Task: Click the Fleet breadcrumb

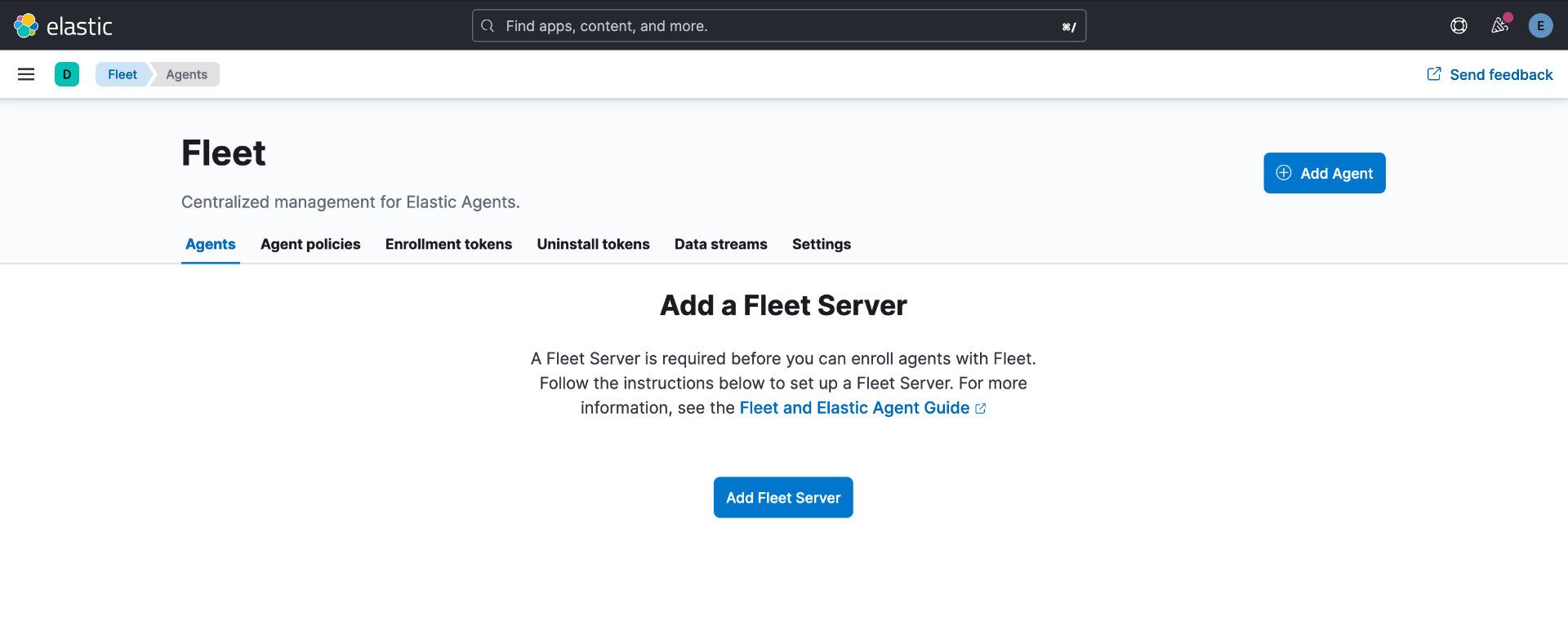Action: point(122,74)
